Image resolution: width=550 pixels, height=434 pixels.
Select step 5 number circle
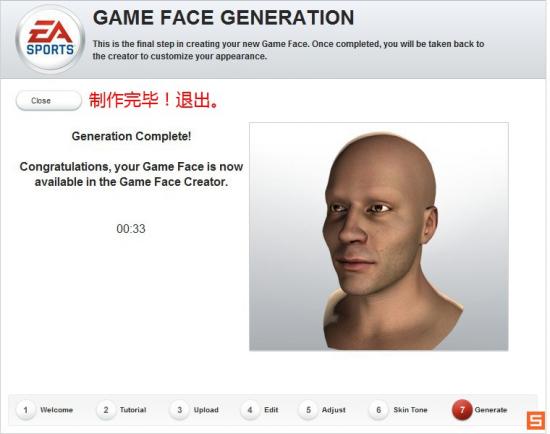[x=308, y=410]
